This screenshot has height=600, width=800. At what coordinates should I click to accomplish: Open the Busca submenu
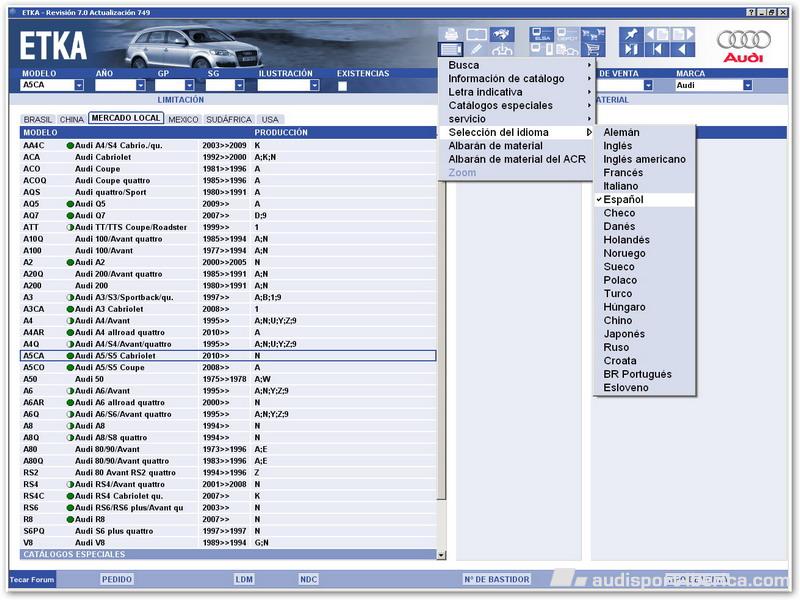[515, 65]
